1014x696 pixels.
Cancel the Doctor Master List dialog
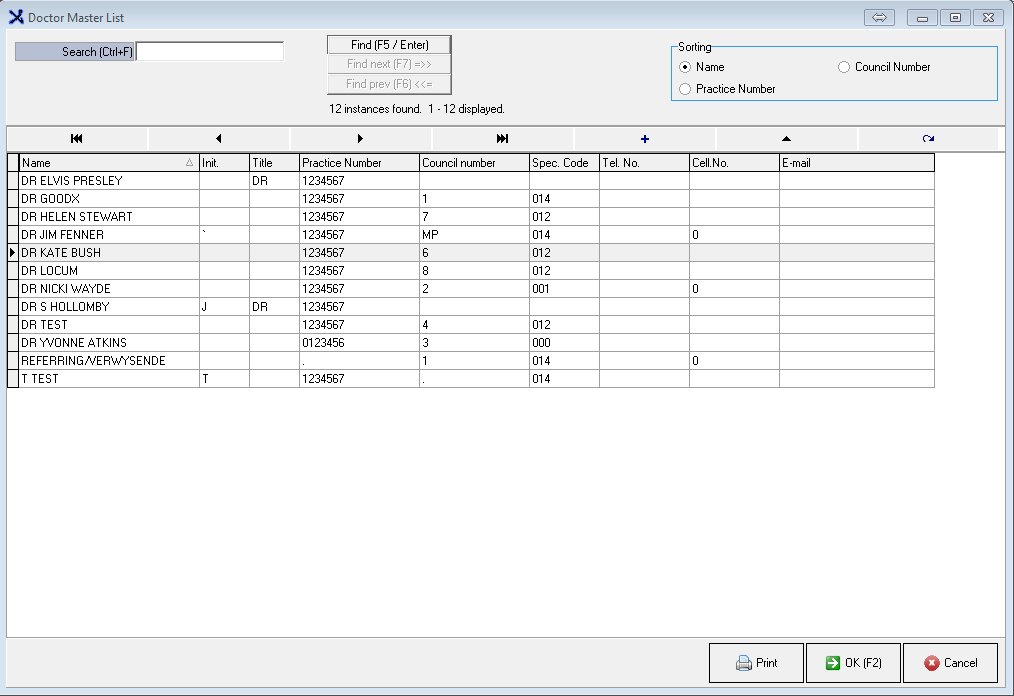point(950,663)
